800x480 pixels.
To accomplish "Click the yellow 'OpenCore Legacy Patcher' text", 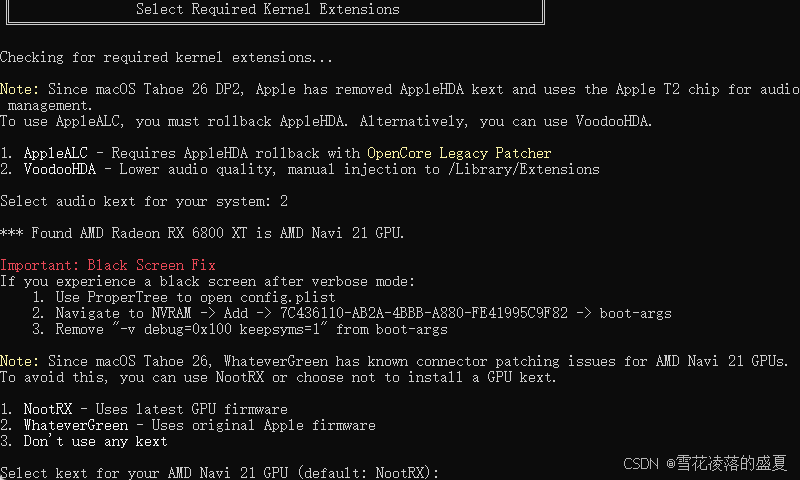I will coord(459,153).
